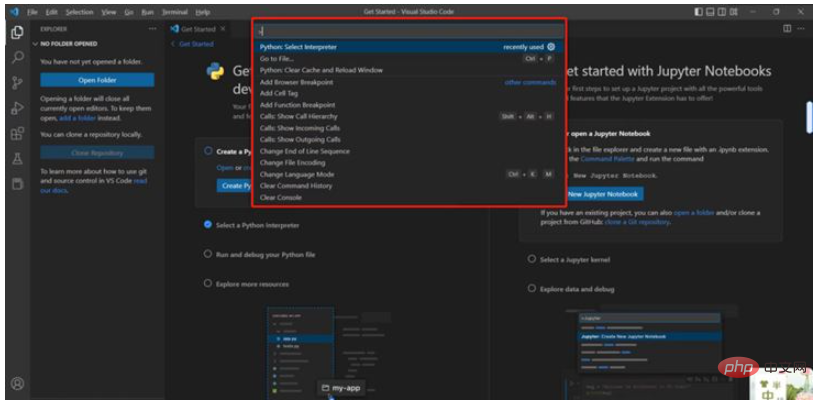Open the Explorer more actions ellipsis
817x400 pixels.
click(x=152, y=29)
